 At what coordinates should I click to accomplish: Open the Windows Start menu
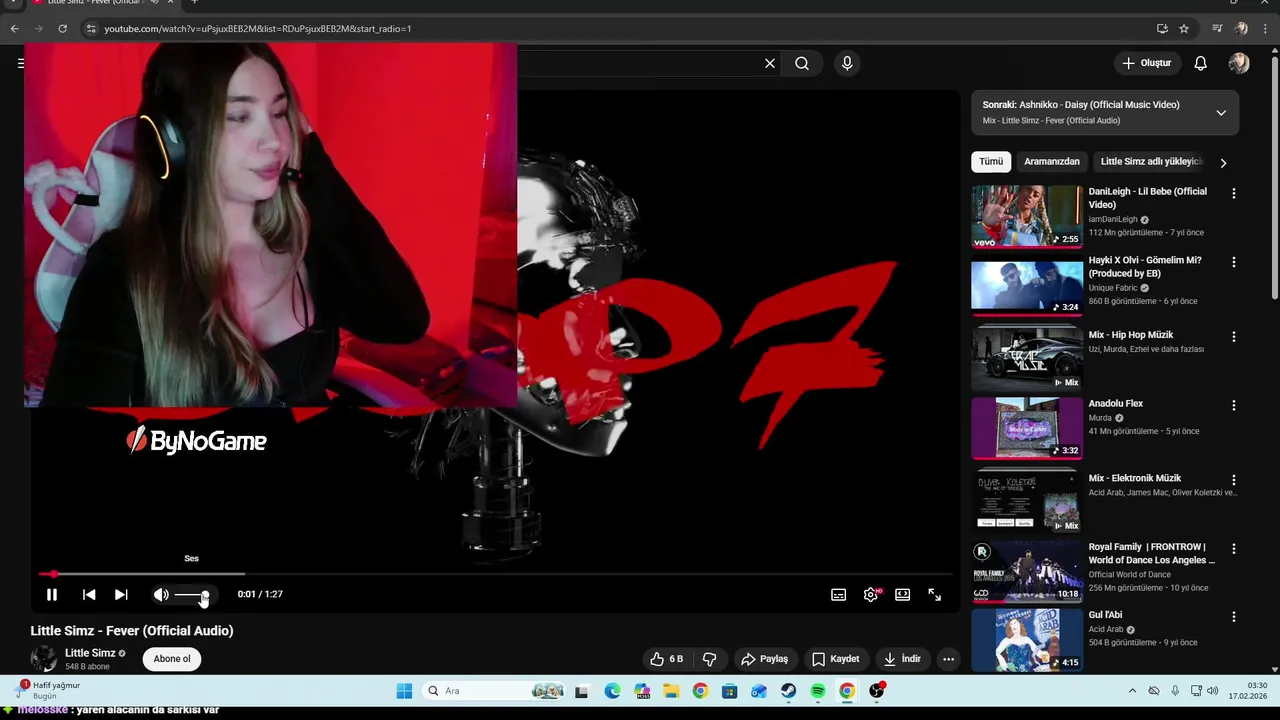point(404,691)
